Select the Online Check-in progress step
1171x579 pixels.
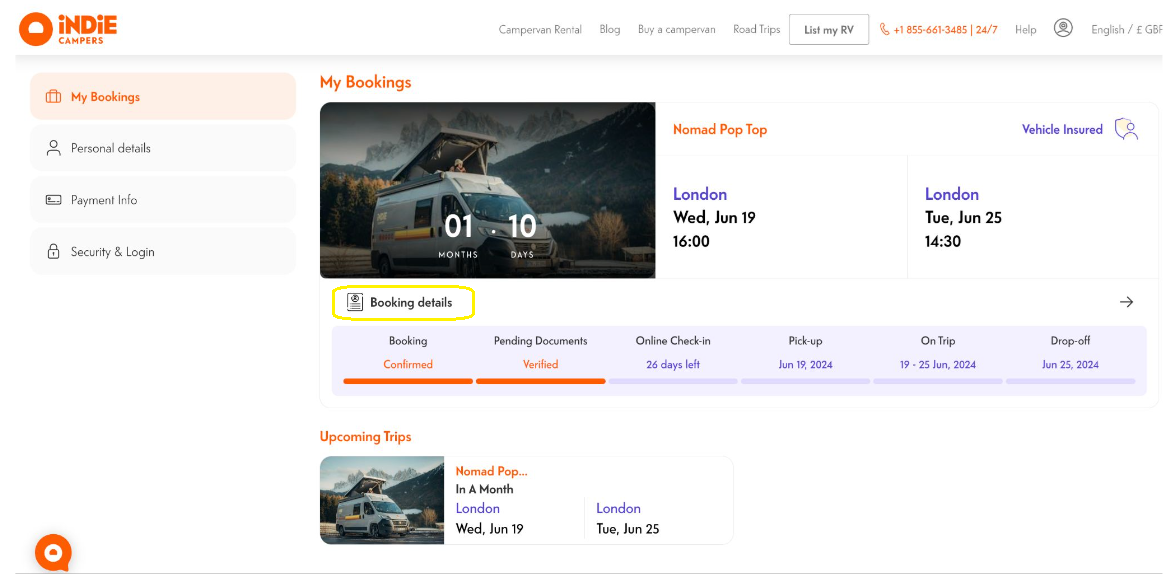[x=673, y=353]
